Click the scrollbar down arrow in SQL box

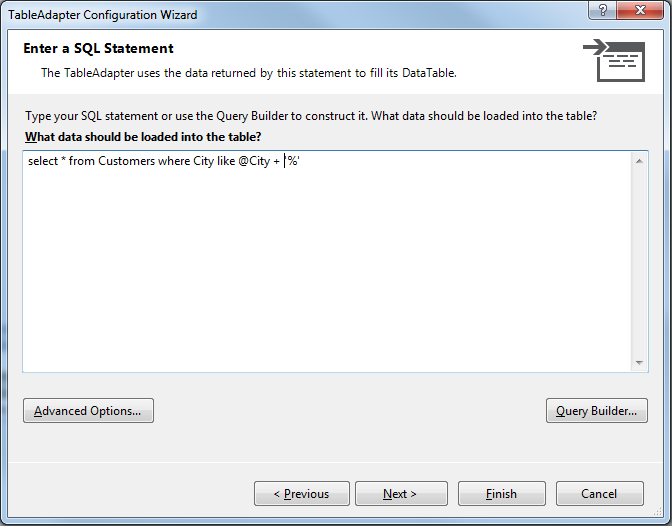[639, 363]
